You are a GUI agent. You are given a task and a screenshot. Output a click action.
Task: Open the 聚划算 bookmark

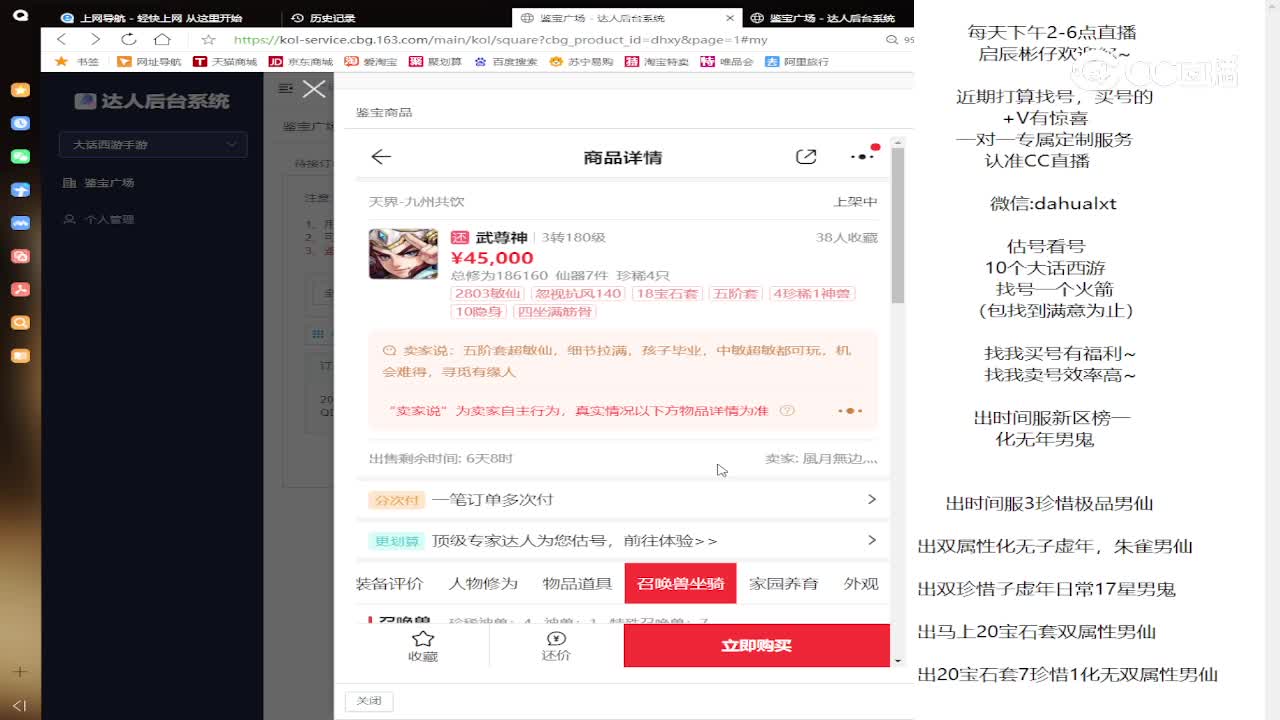[x=436, y=61]
